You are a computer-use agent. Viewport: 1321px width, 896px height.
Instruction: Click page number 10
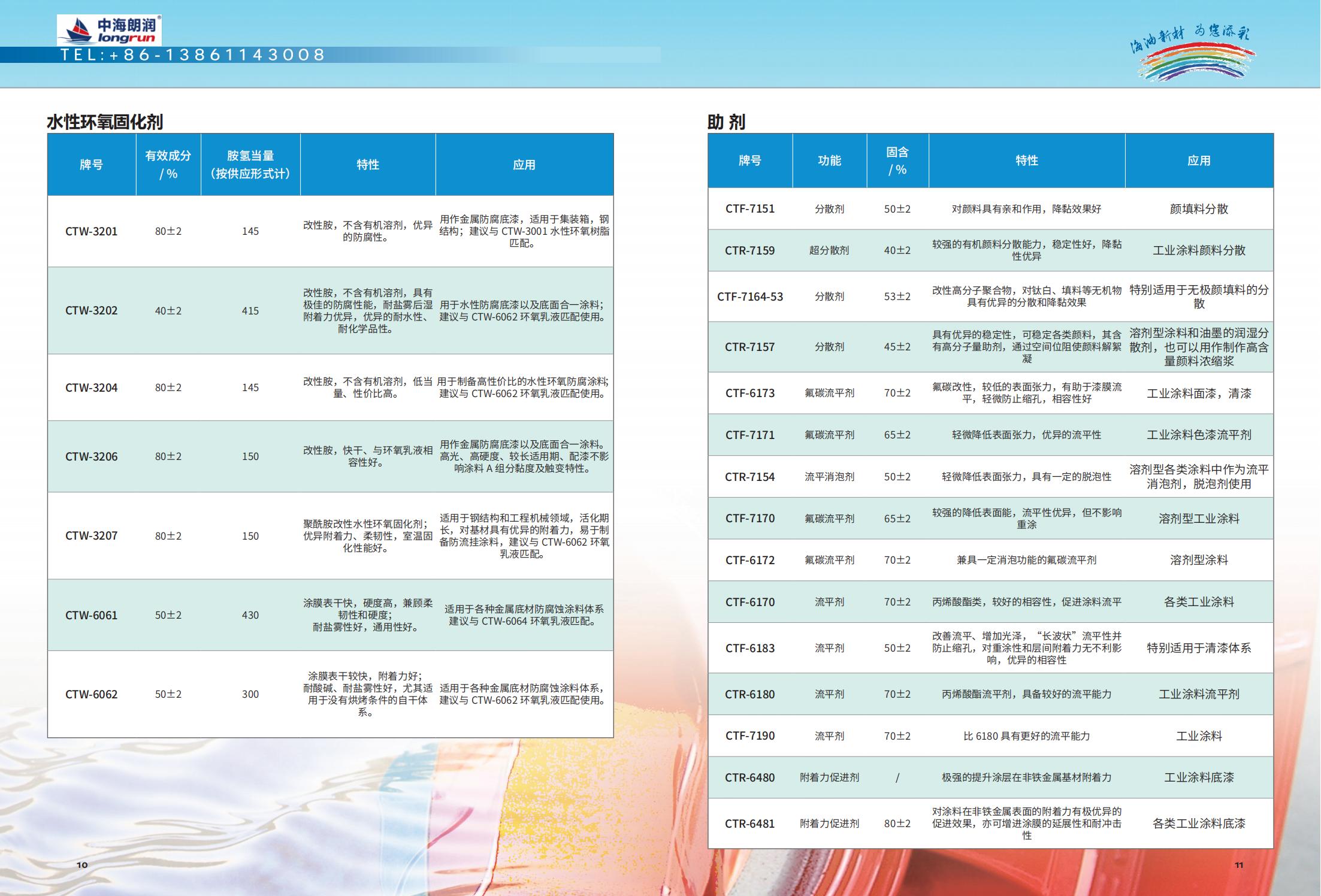coord(82,865)
